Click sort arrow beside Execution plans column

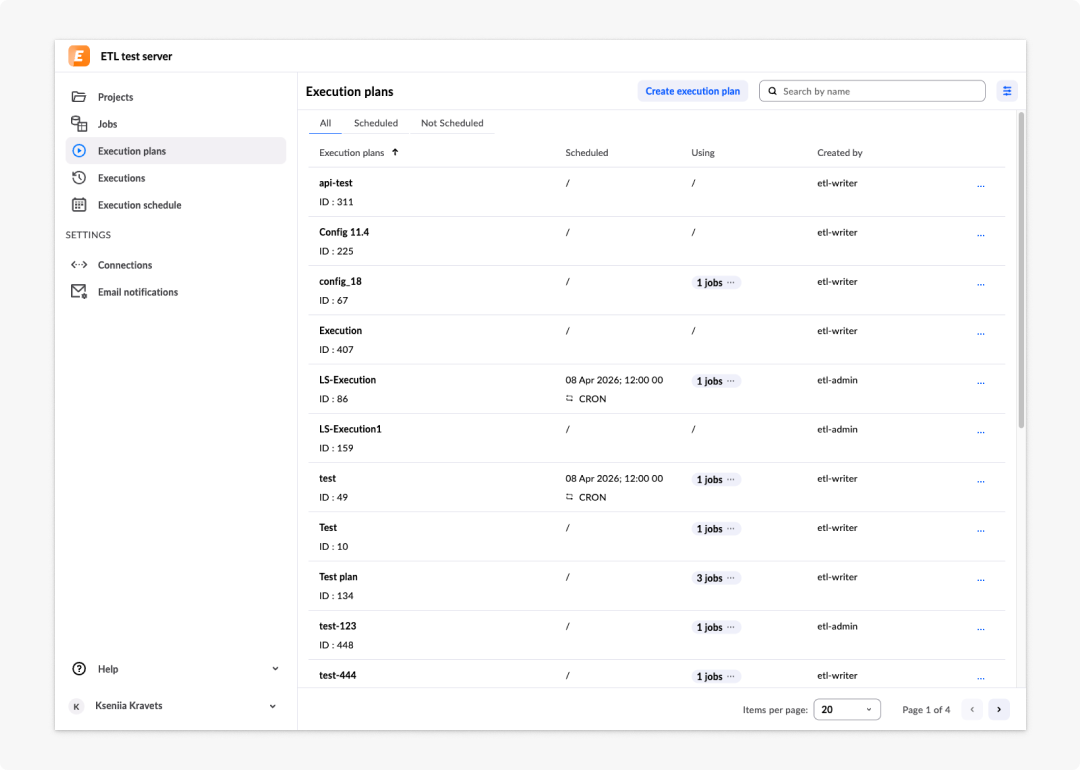[x=395, y=152]
